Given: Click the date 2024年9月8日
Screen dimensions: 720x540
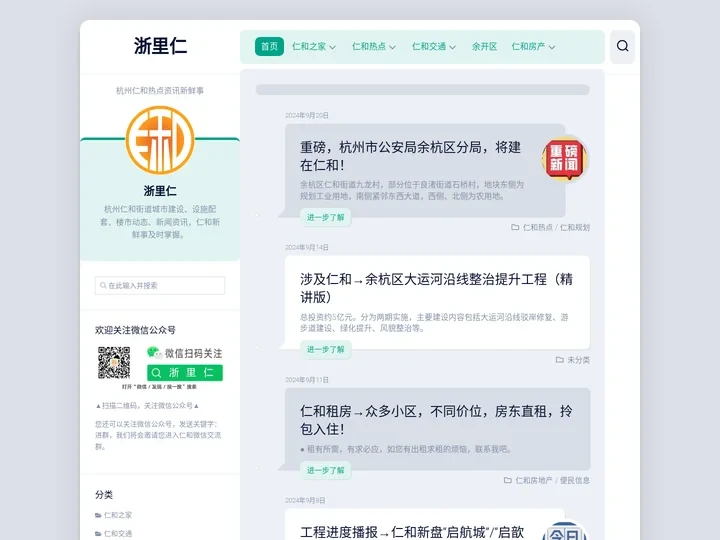Looking at the screenshot, I should click(x=305, y=501).
